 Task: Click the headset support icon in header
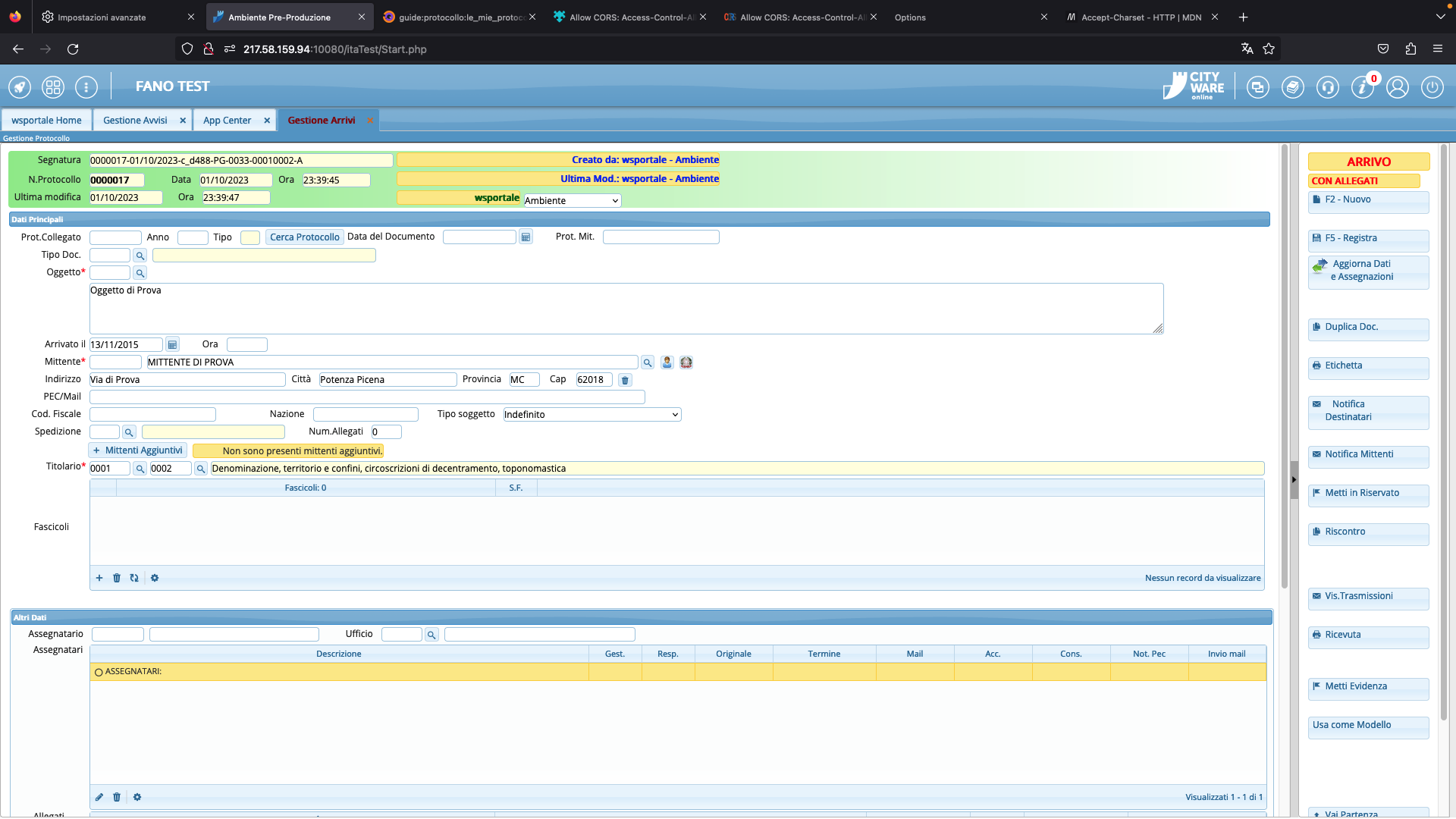[1327, 87]
